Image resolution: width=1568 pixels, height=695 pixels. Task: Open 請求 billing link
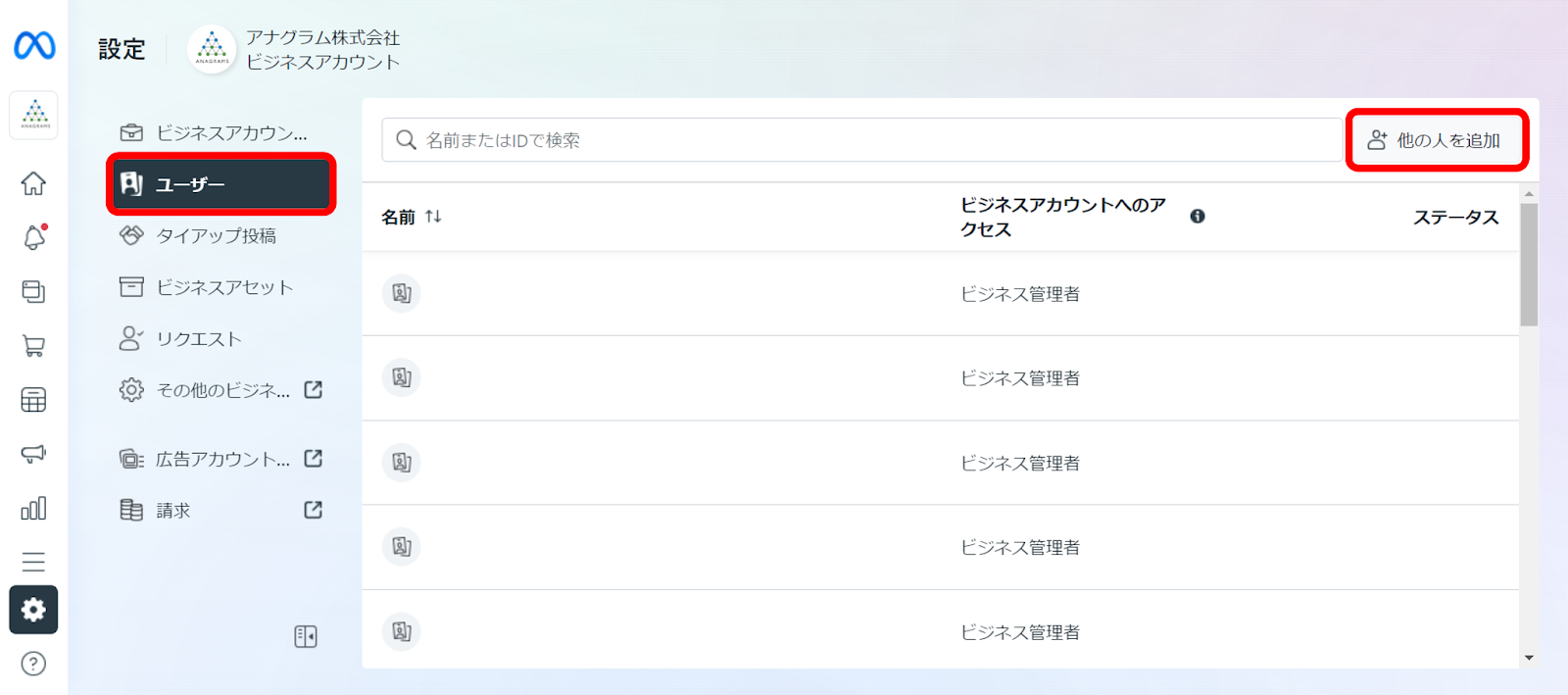click(220, 510)
